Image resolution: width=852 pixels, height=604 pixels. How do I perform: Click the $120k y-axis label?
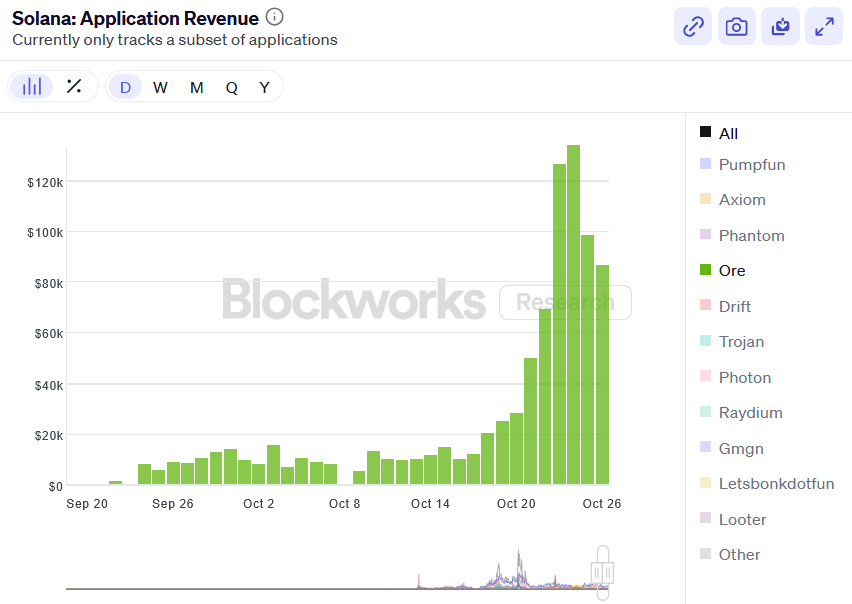(45, 183)
